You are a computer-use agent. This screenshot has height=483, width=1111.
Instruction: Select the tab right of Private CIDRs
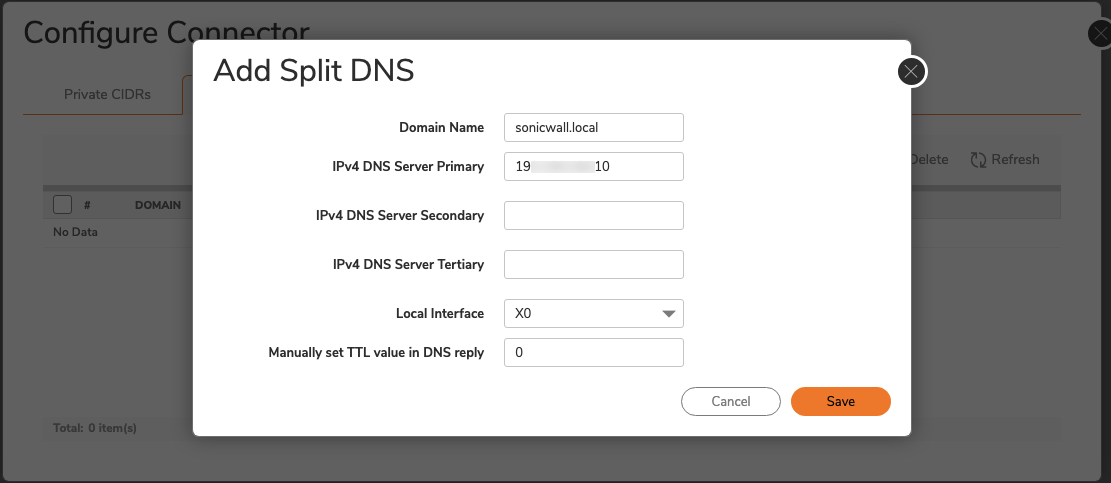pyautogui.click(x=187, y=95)
